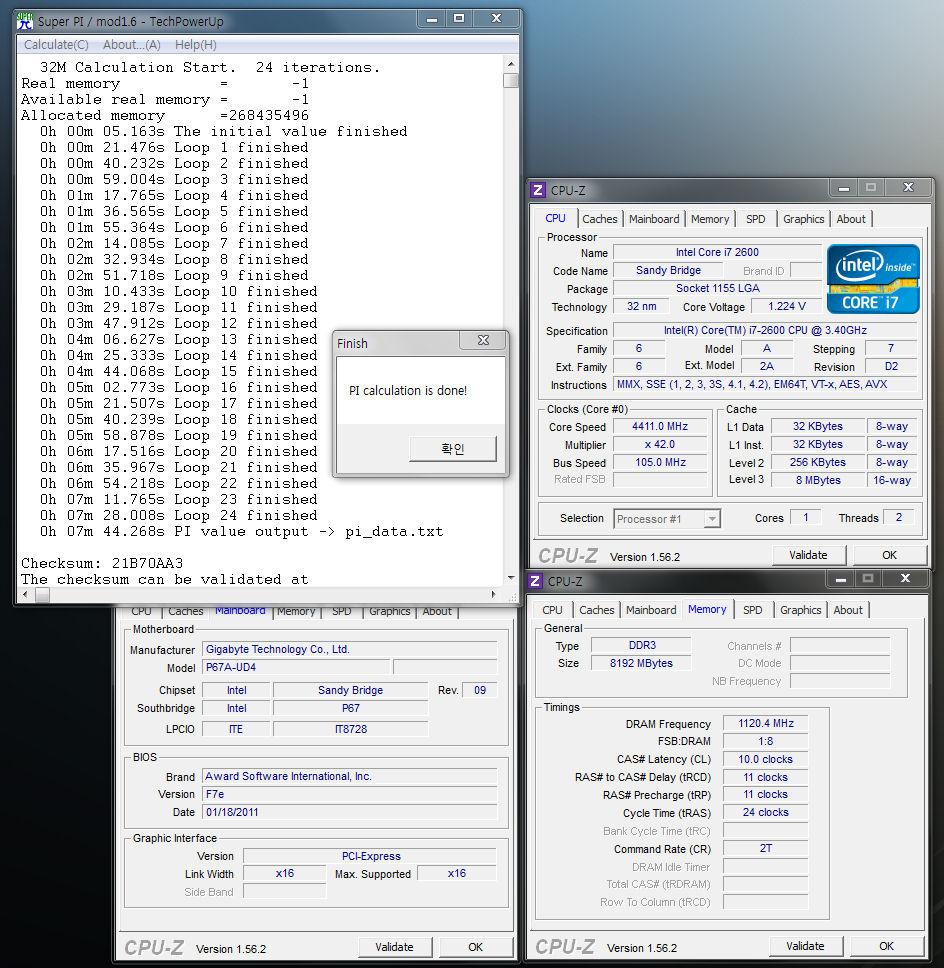This screenshot has width=944, height=968.
Task: Select CPU tab in top CPU-Z window
Action: [x=555, y=218]
